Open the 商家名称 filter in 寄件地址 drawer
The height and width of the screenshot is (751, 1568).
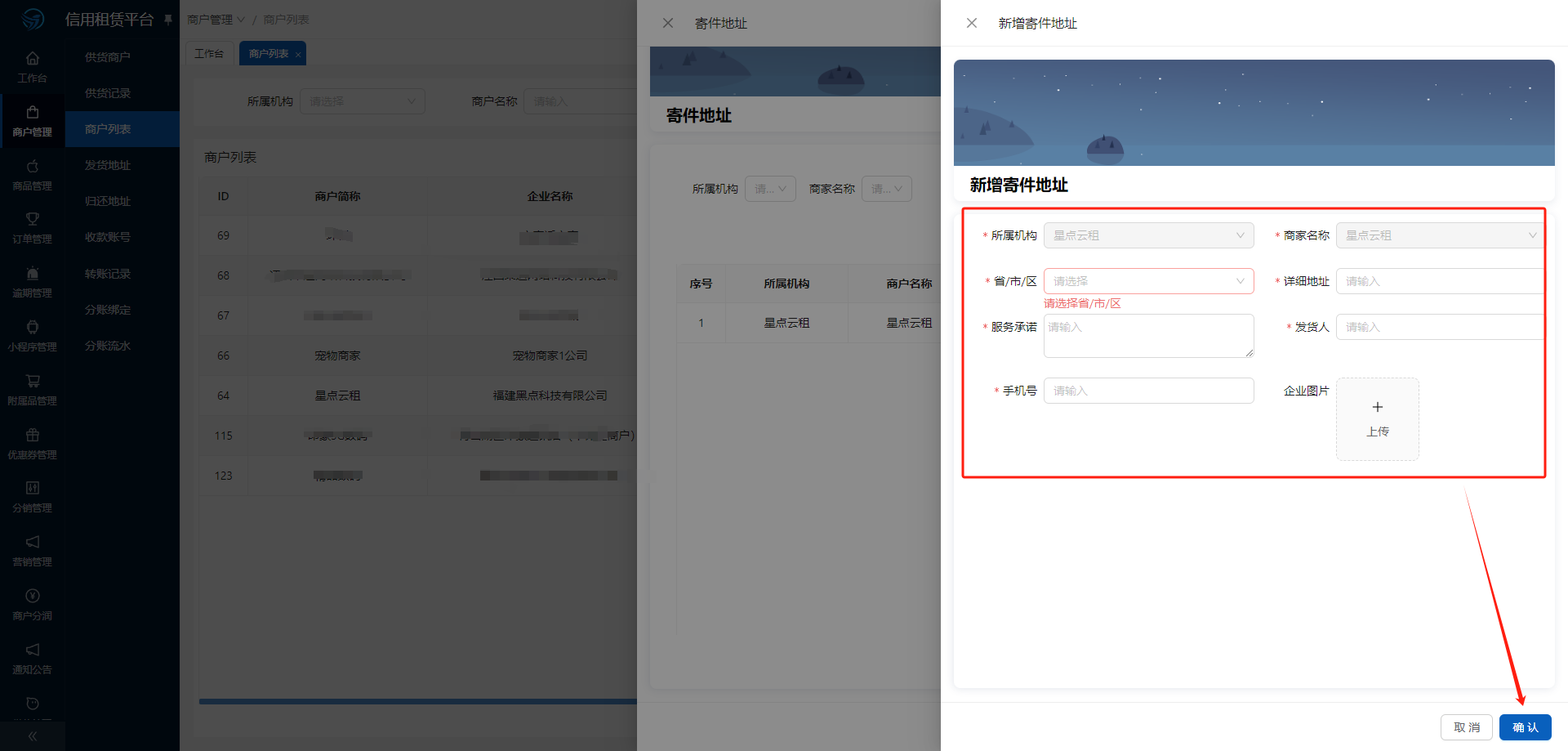[886, 189]
